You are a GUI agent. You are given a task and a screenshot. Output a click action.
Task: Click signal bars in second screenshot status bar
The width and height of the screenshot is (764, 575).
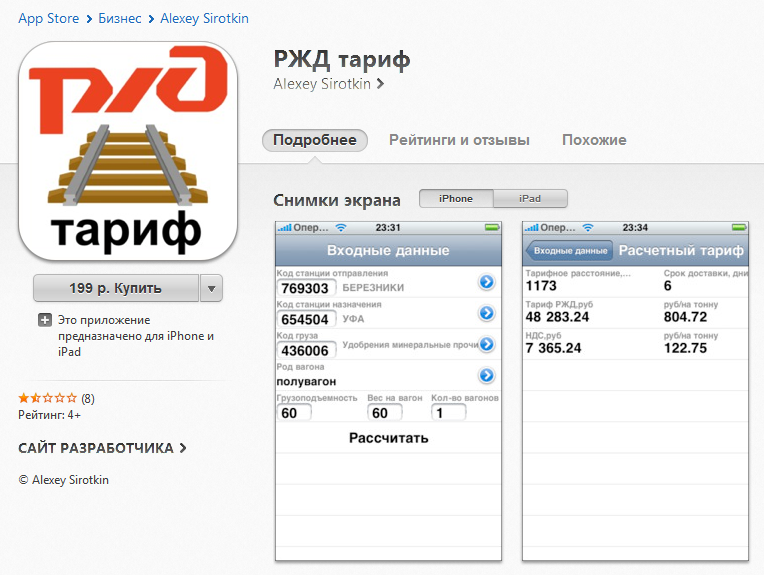(531, 228)
